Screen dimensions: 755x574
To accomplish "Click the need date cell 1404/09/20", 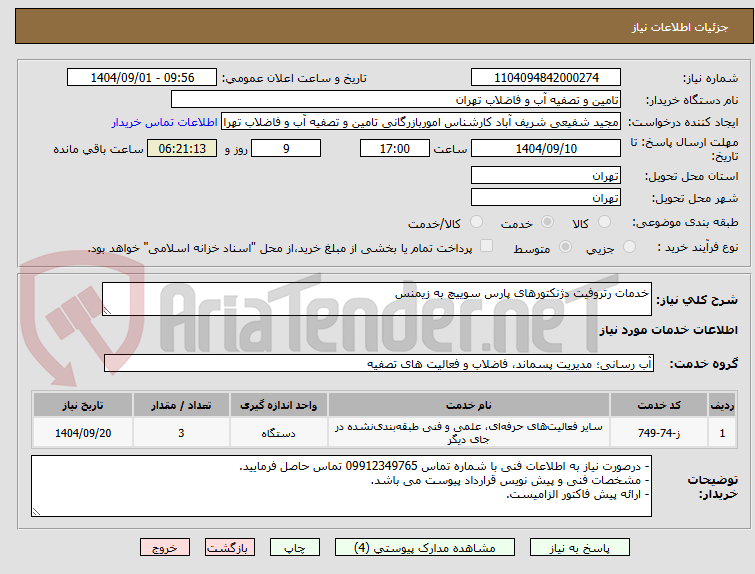I will pyautogui.click(x=83, y=433).
